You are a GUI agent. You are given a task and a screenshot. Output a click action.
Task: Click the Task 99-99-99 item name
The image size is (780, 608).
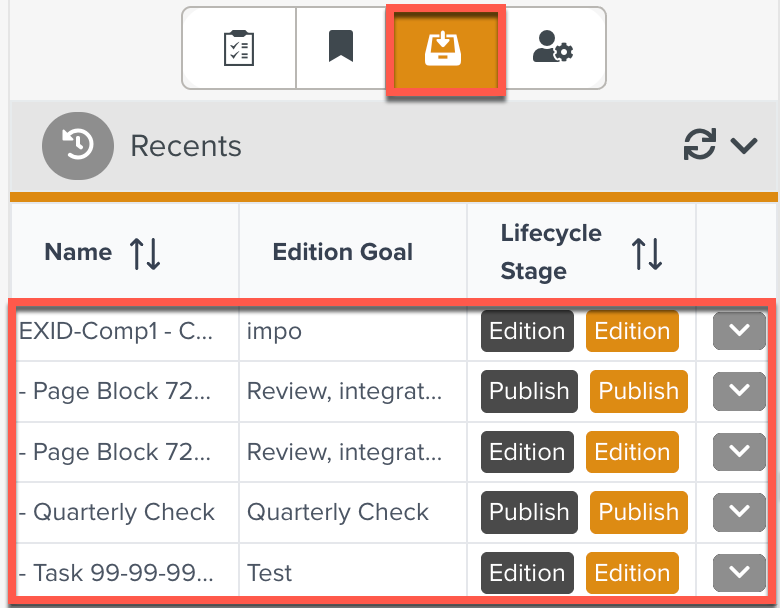pos(116,573)
